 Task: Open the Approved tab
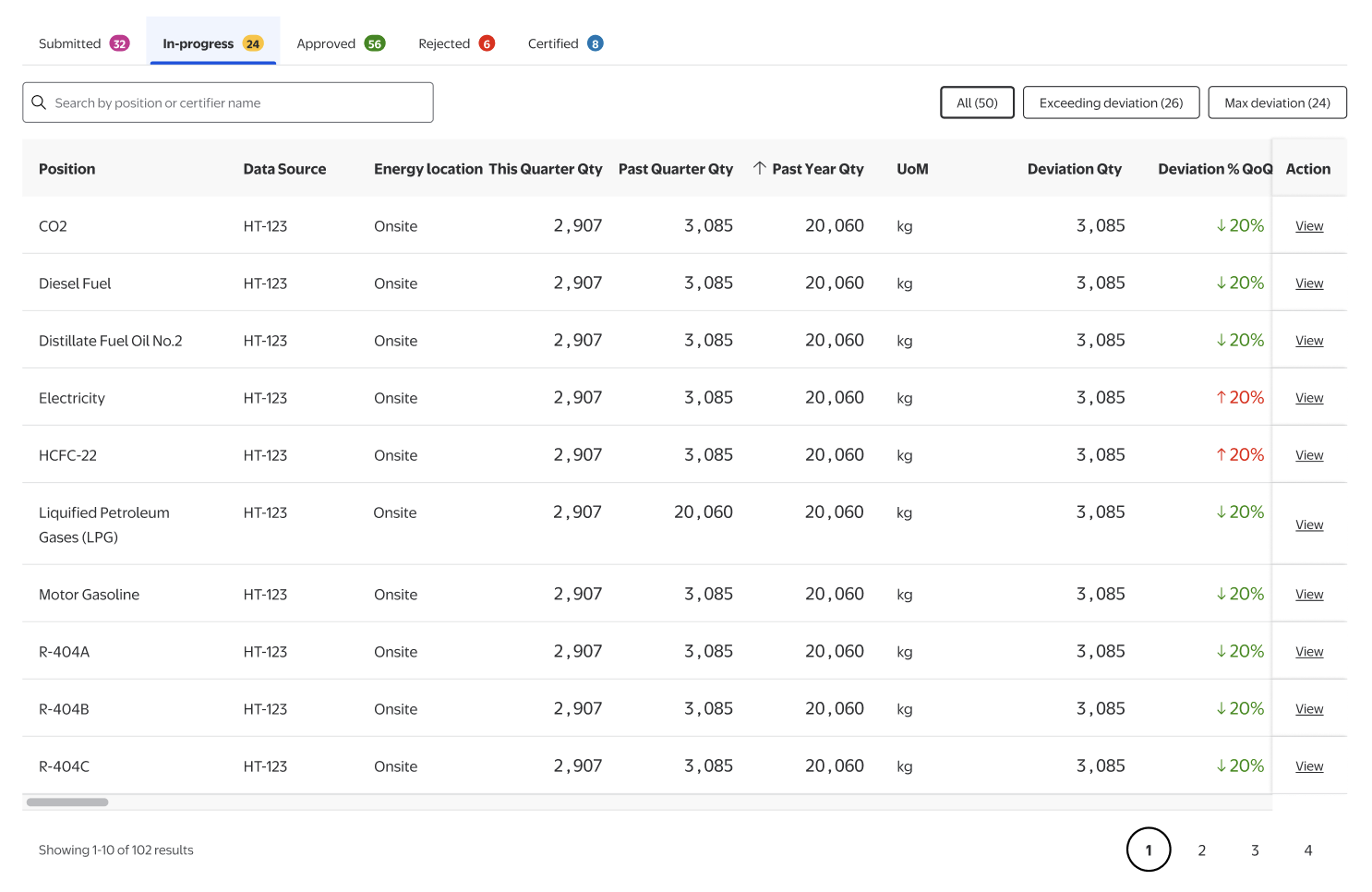click(x=326, y=43)
